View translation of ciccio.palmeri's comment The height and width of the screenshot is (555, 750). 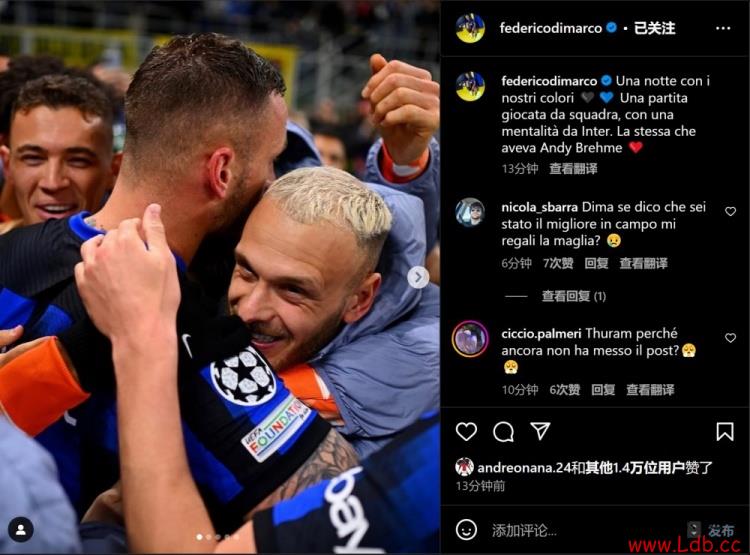[650, 390]
